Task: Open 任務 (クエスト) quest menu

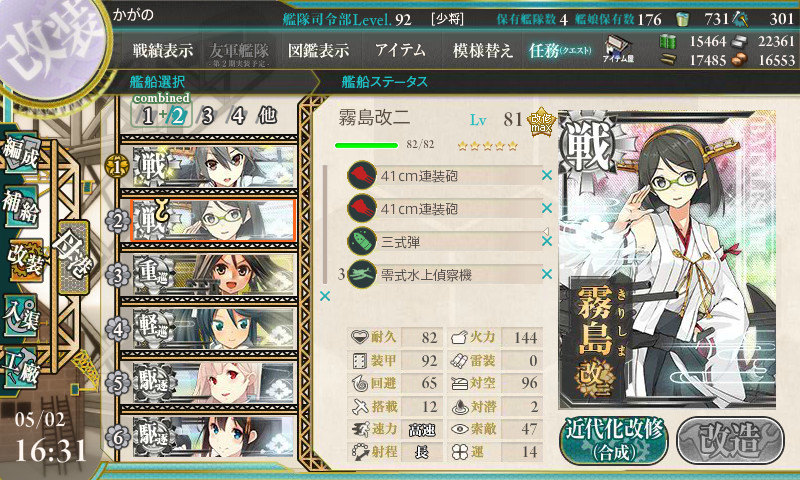Action: tap(559, 50)
